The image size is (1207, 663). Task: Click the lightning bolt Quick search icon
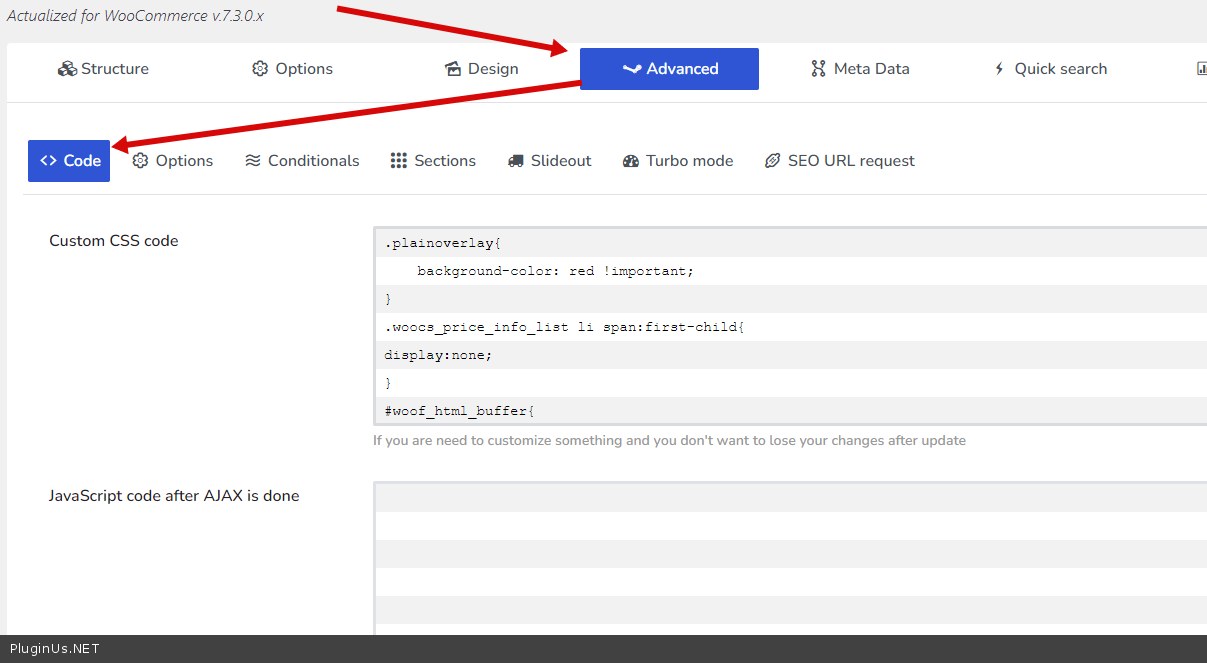[x=998, y=69]
